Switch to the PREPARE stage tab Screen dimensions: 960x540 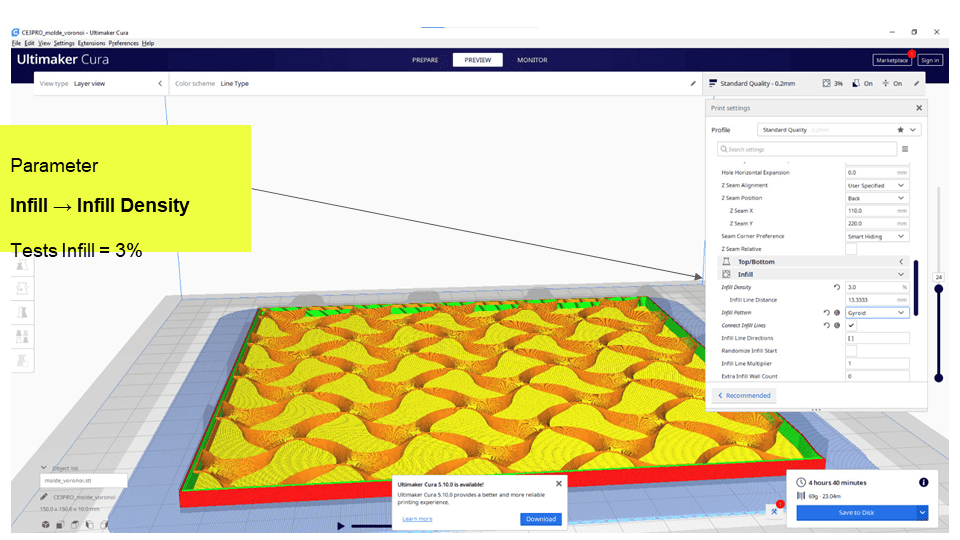pos(426,60)
